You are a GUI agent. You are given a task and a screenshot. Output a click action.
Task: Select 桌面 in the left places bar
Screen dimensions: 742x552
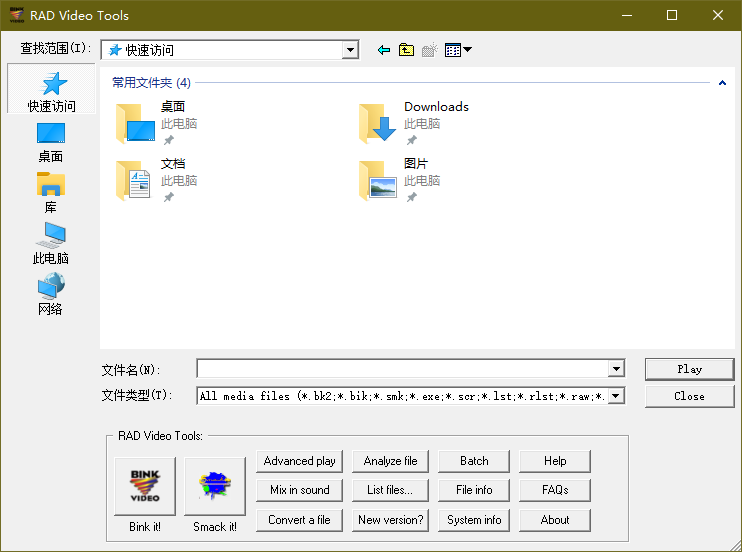pos(51,142)
